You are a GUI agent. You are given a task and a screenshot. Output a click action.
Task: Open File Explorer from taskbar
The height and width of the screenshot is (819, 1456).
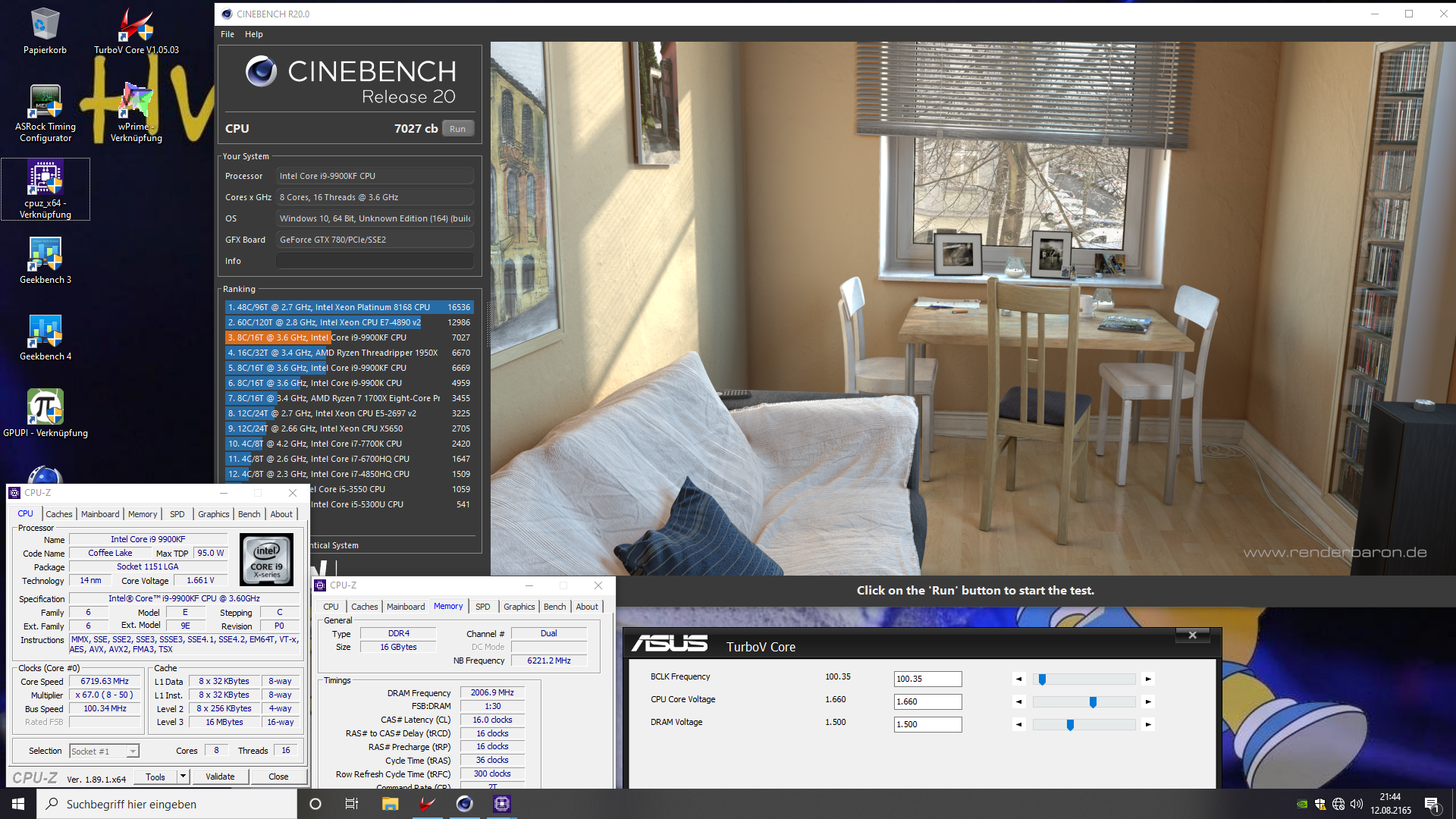(390, 804)
